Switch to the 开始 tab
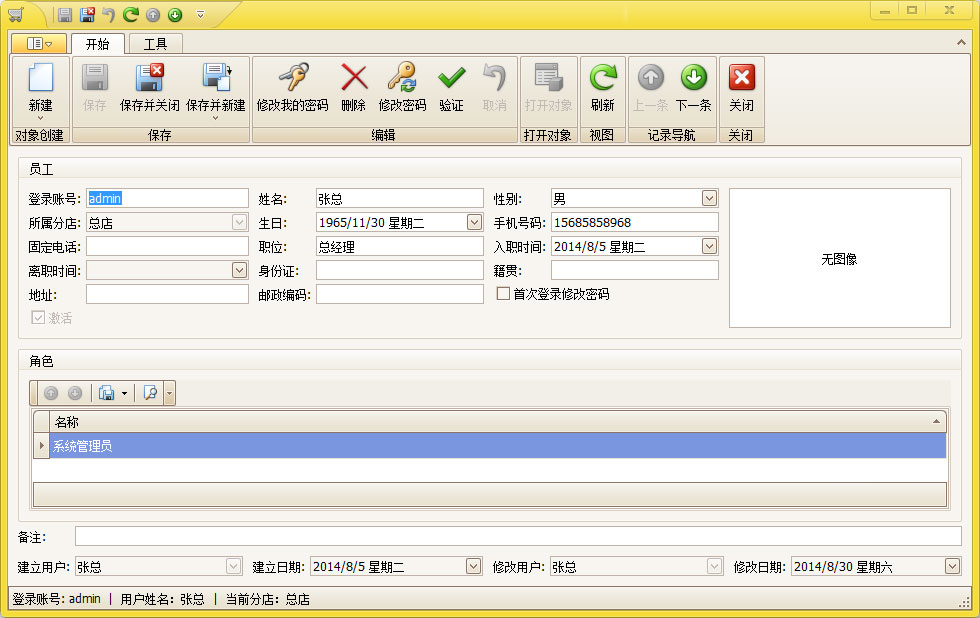 coord(98,44)
